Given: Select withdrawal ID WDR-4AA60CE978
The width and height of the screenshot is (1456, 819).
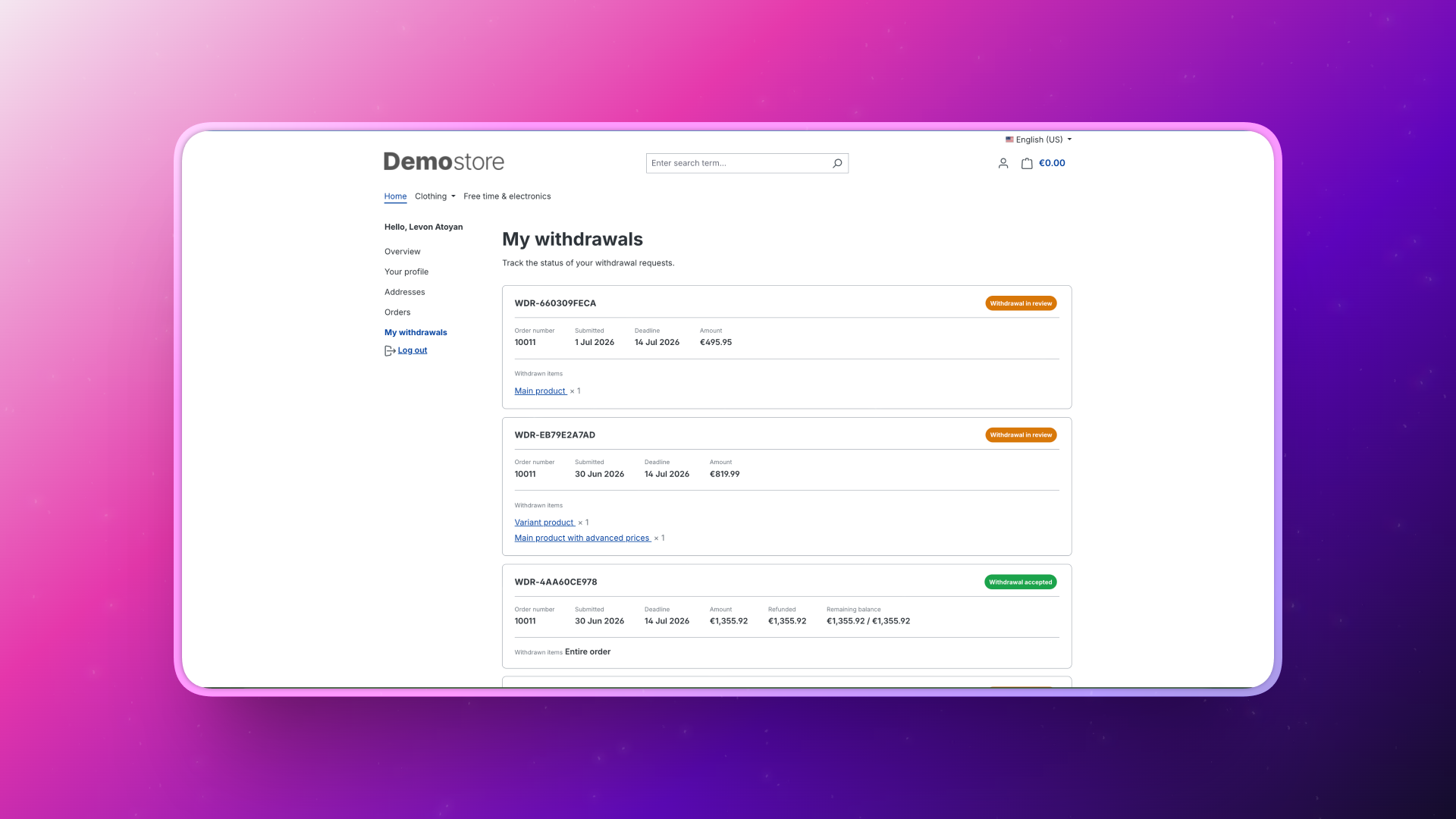Looking at the screenshot, I should click(x=556, y=582).
